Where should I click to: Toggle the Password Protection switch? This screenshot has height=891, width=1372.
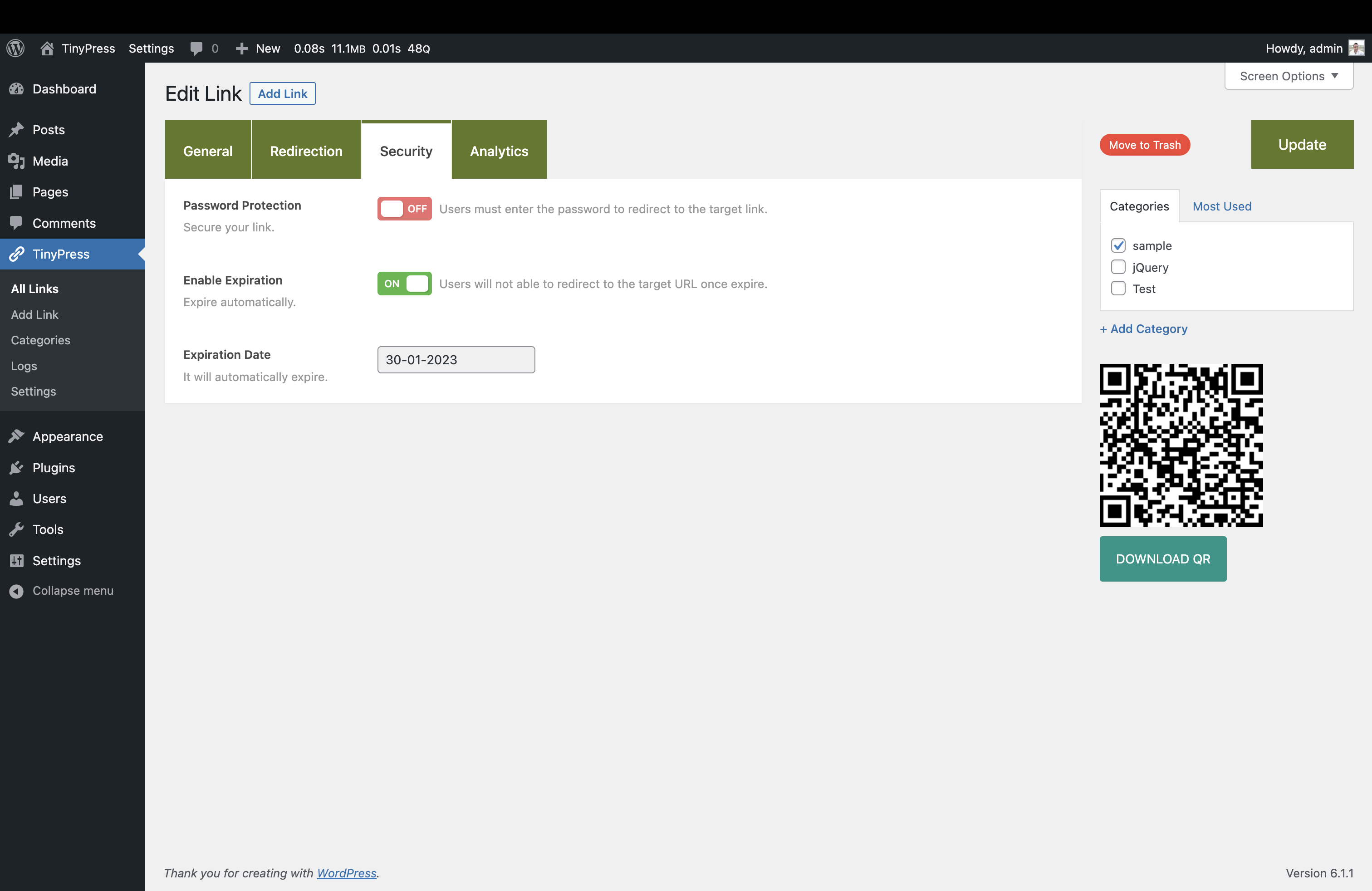coord(404,209)
